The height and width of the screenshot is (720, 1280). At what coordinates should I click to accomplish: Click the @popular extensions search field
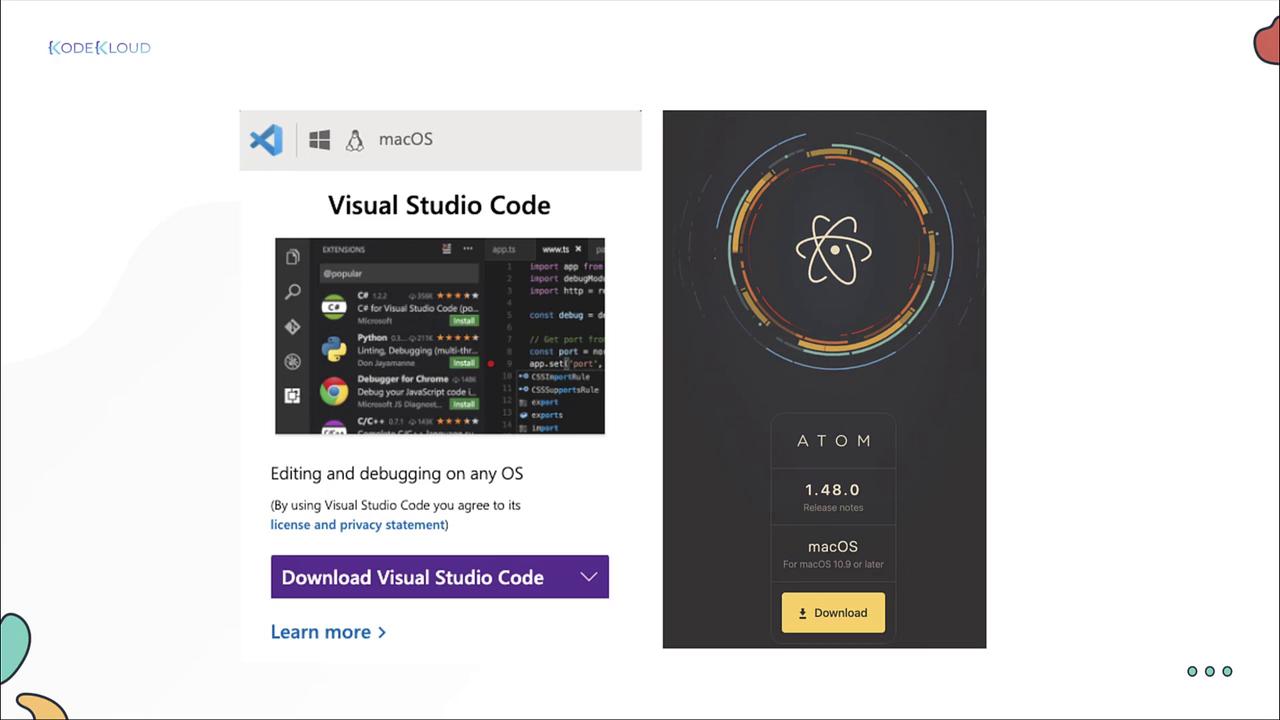[398, 273]
